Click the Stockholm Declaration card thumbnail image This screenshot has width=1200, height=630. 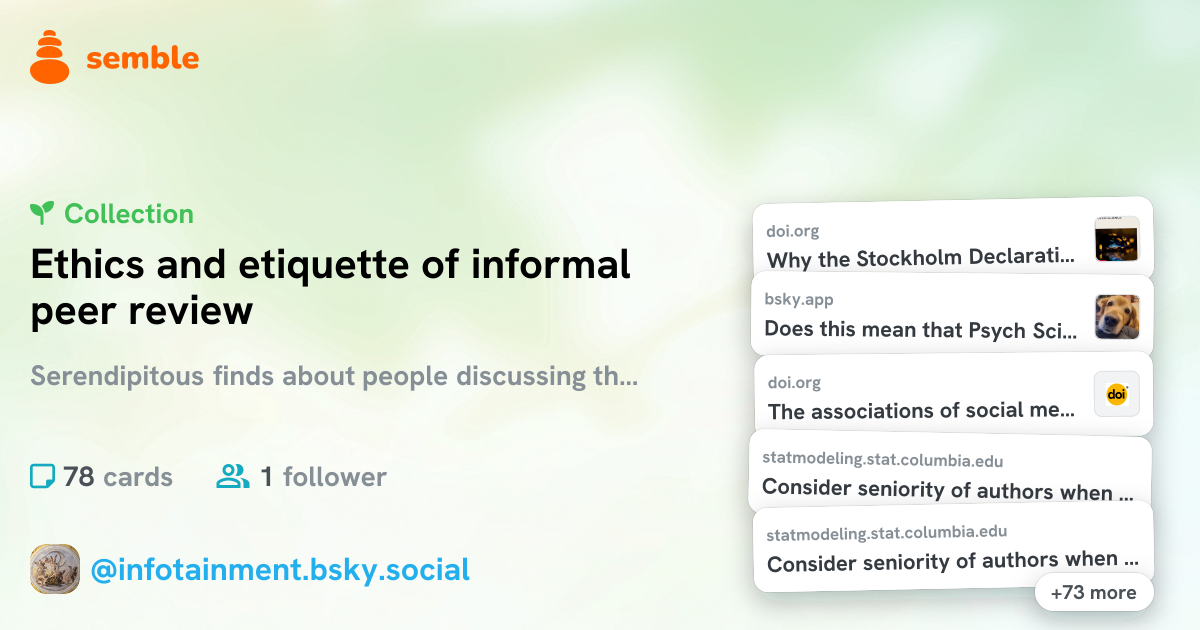1117,239
